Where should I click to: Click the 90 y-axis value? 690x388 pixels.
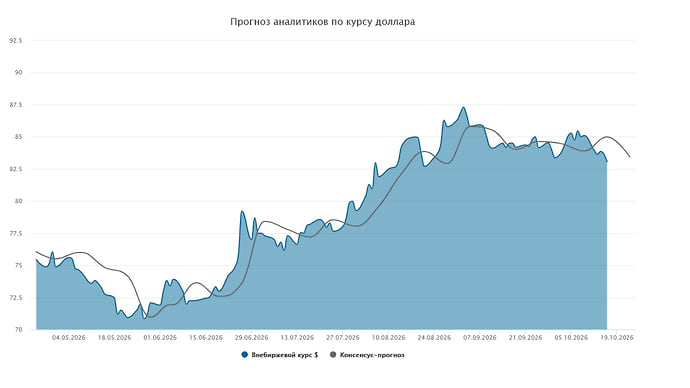coord(19,73)
